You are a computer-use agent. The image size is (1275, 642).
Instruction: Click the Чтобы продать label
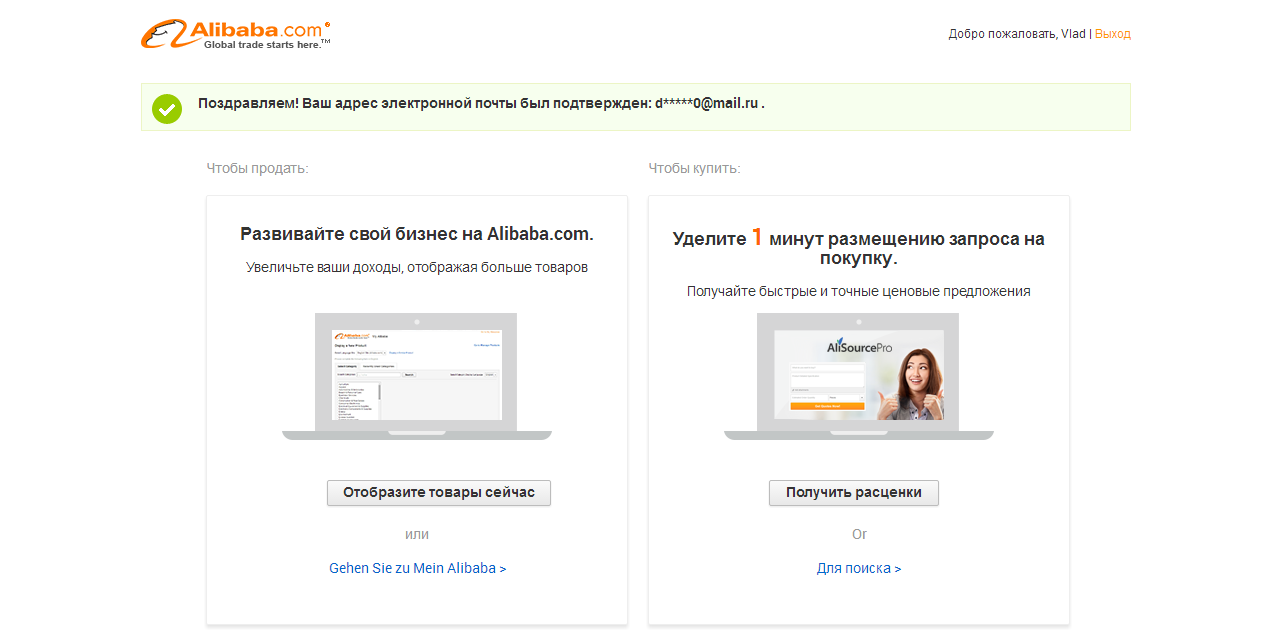click(257, 168)
